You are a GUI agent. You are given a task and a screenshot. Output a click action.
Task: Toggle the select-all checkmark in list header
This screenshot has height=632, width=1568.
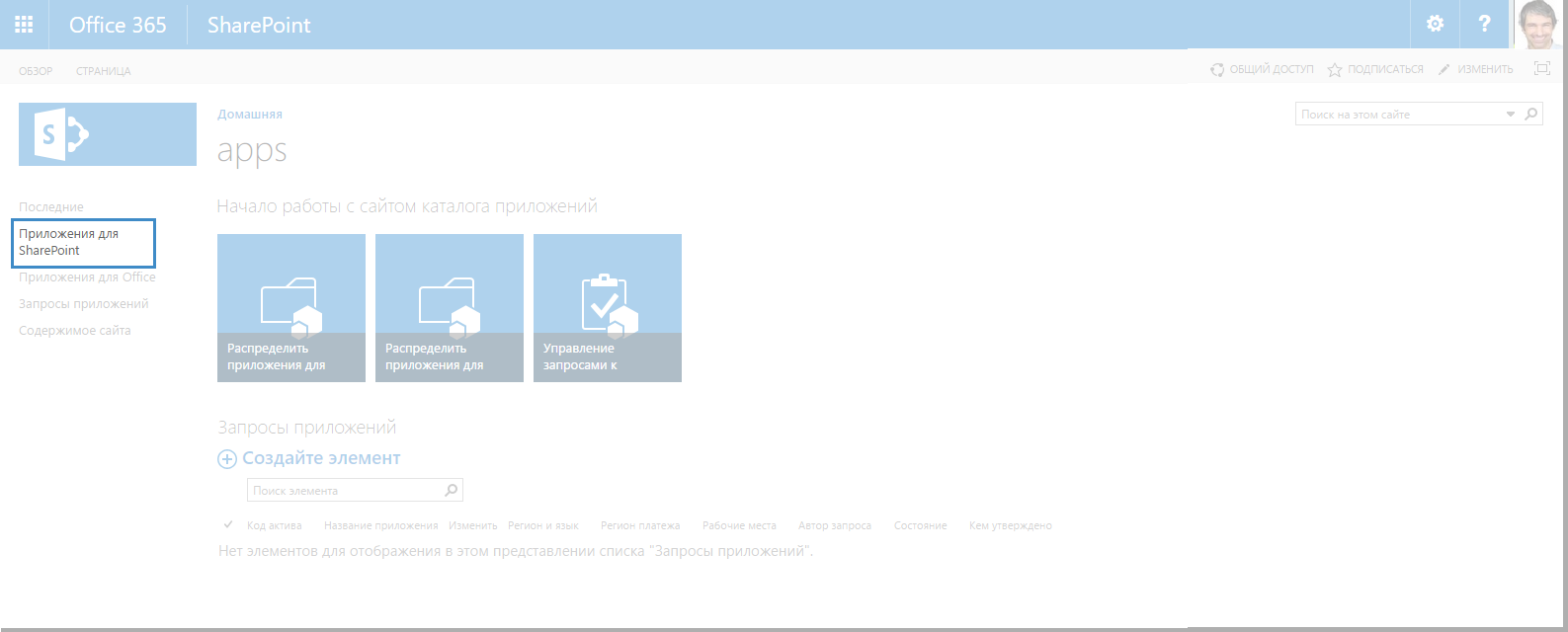pos(228,525)
